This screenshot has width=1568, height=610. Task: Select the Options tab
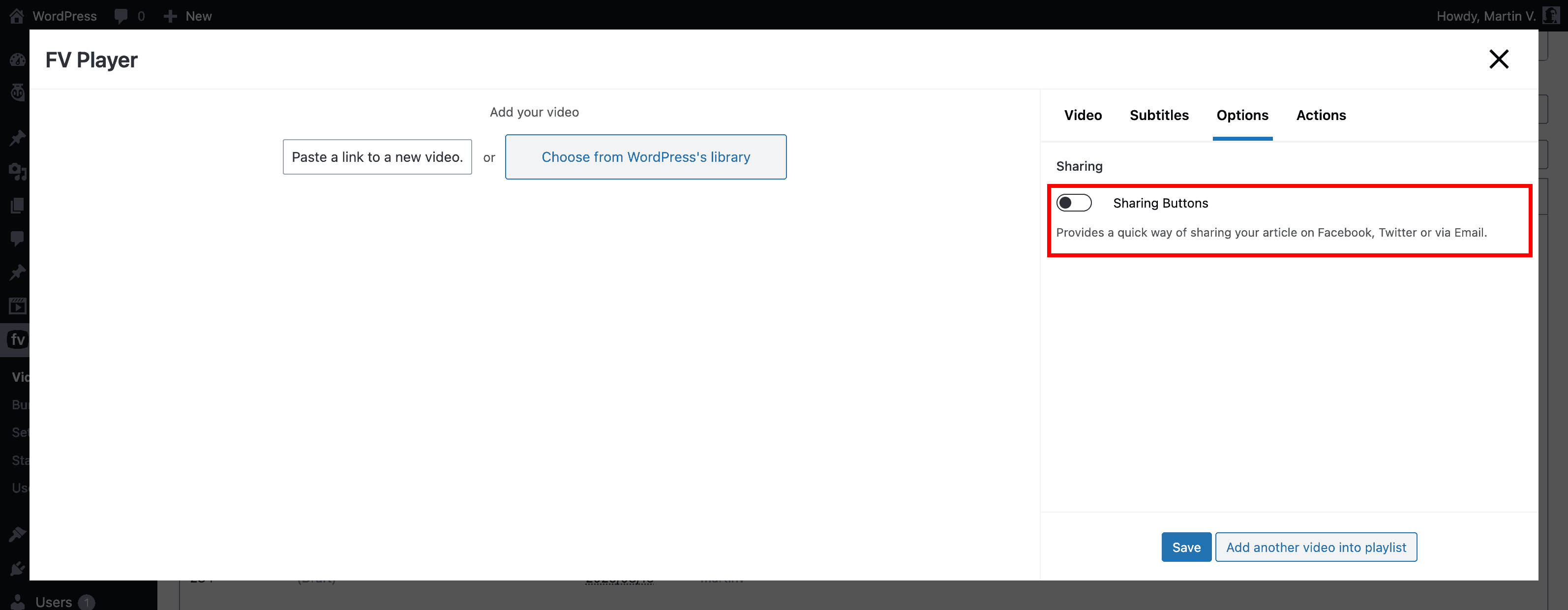(x=1242, y=115)
